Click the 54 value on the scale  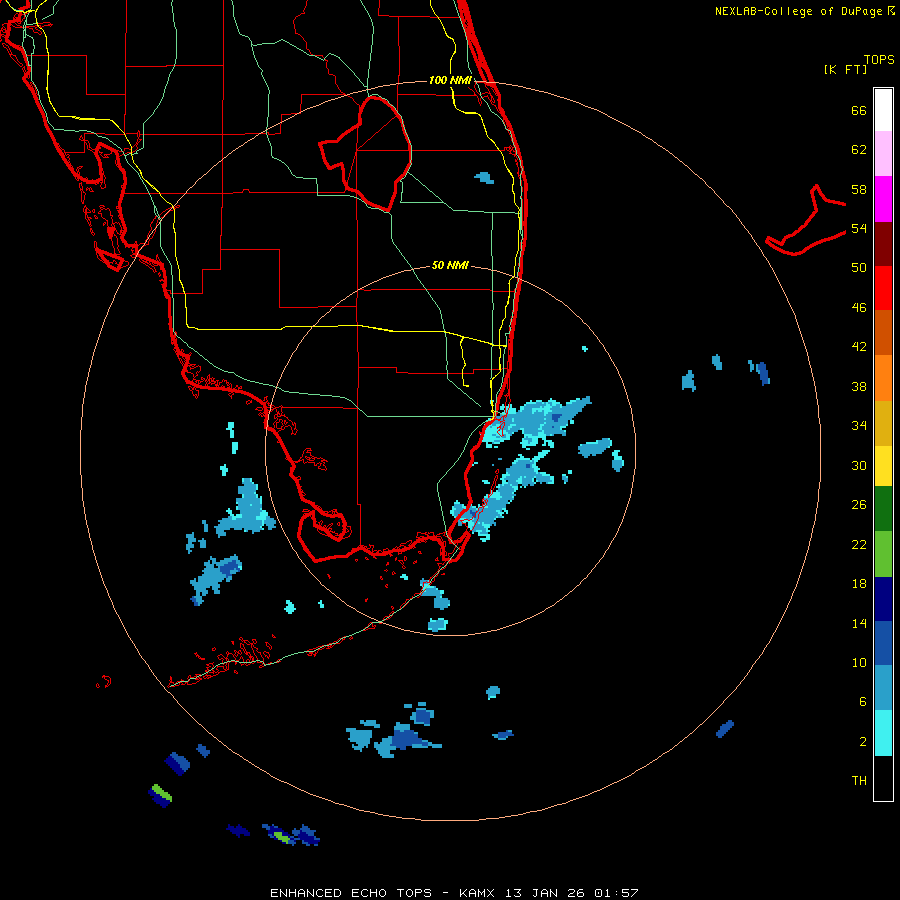coord(859,228)
